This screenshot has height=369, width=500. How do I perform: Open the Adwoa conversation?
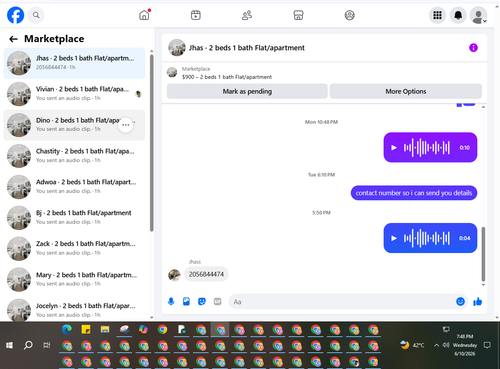point(74,187)
